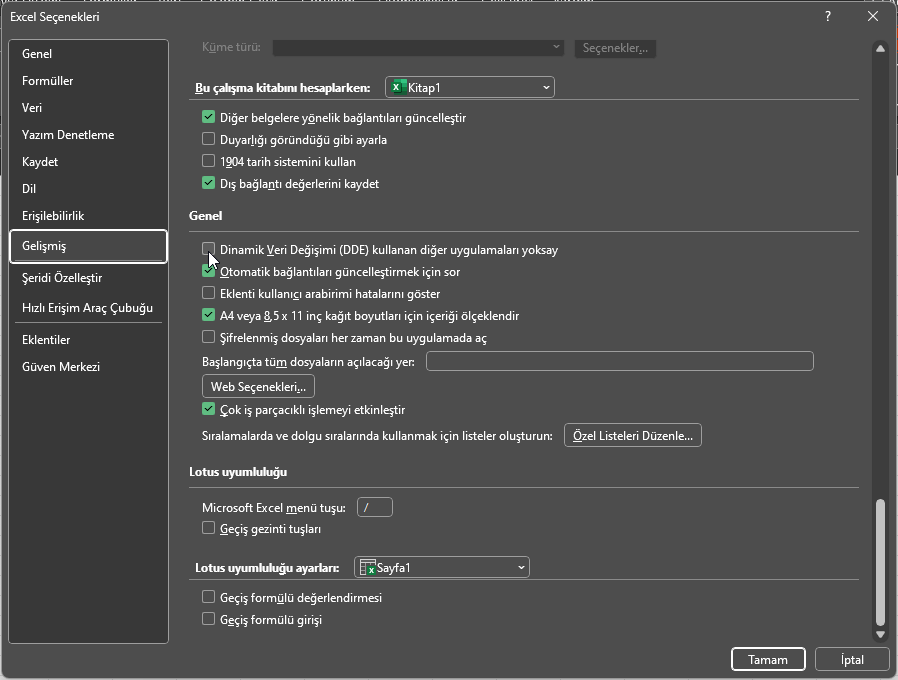This screenshot has height=680, width=898.
Task: Enable Şifrelenmiş dosyaları her zaman bu uygulamada aç
Action: (x=209, y=338)
